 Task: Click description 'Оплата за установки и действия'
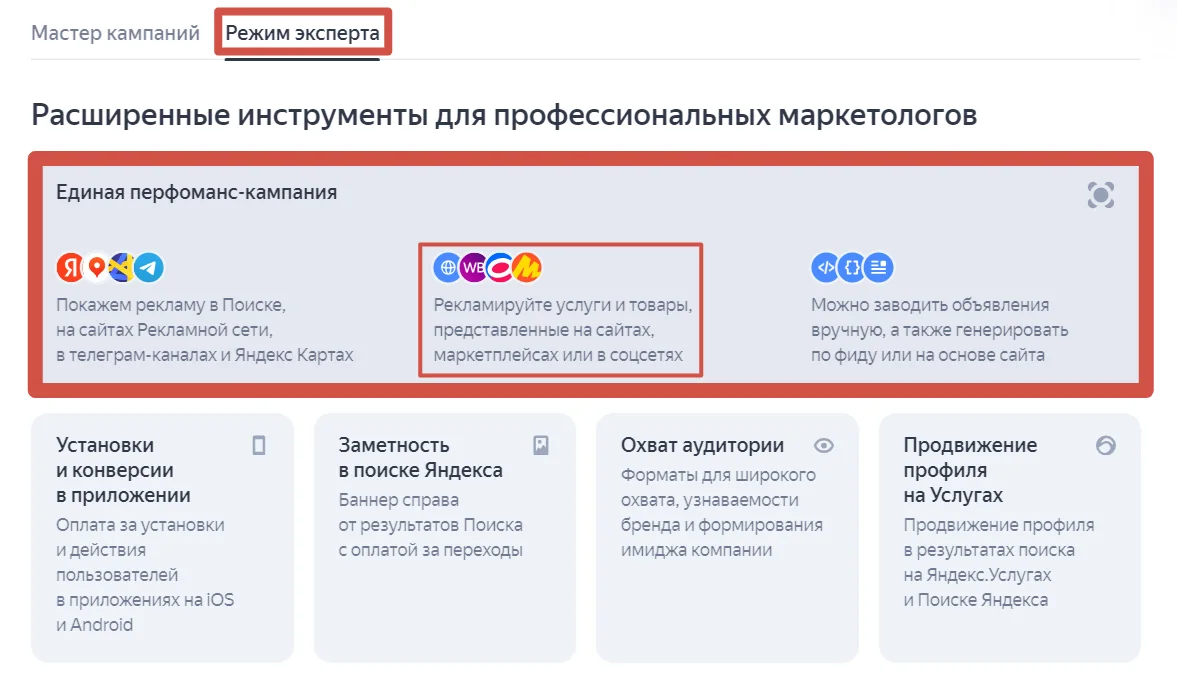point(140,537)
